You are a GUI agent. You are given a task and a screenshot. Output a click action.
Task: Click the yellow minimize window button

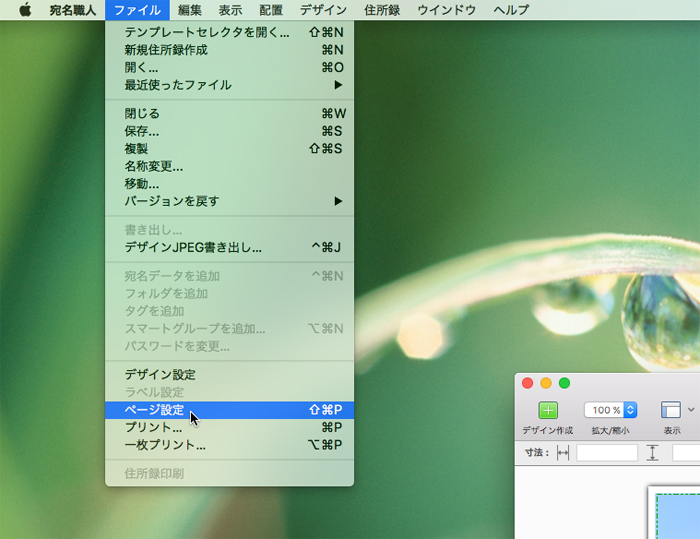[x=546, y=383]
